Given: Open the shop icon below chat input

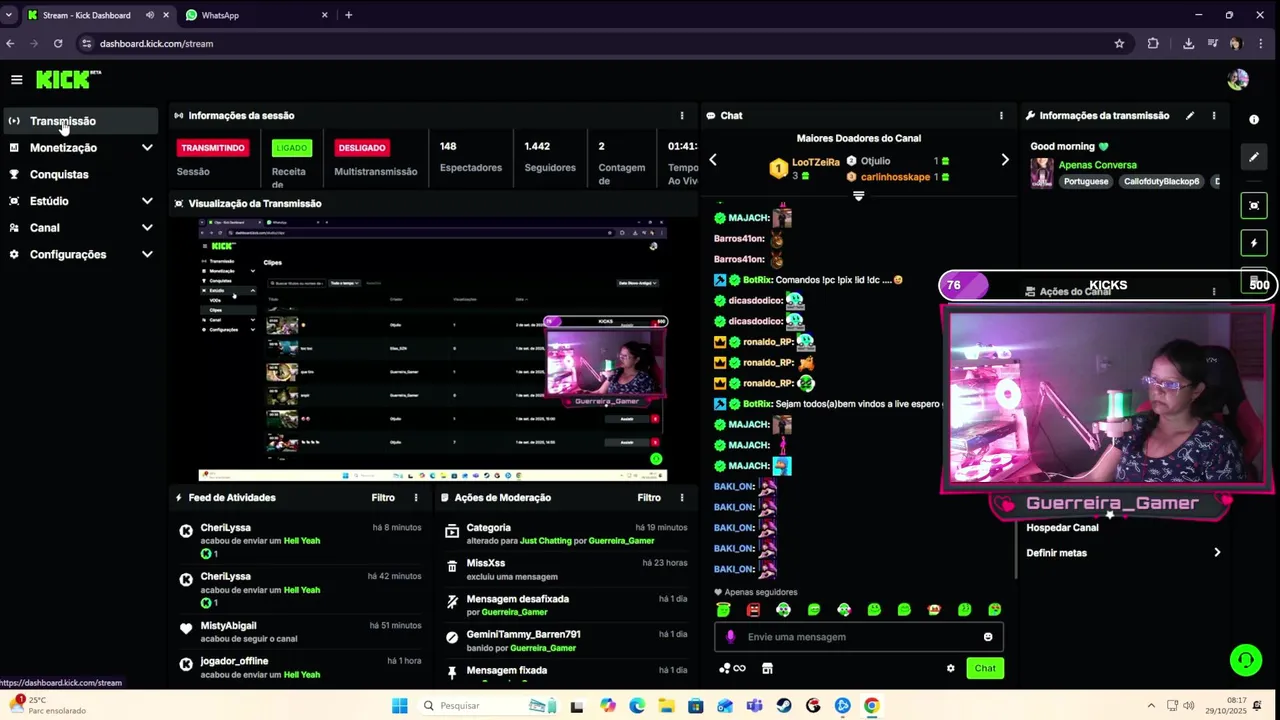Looking at the screenshot, I should tap(767, 669).
